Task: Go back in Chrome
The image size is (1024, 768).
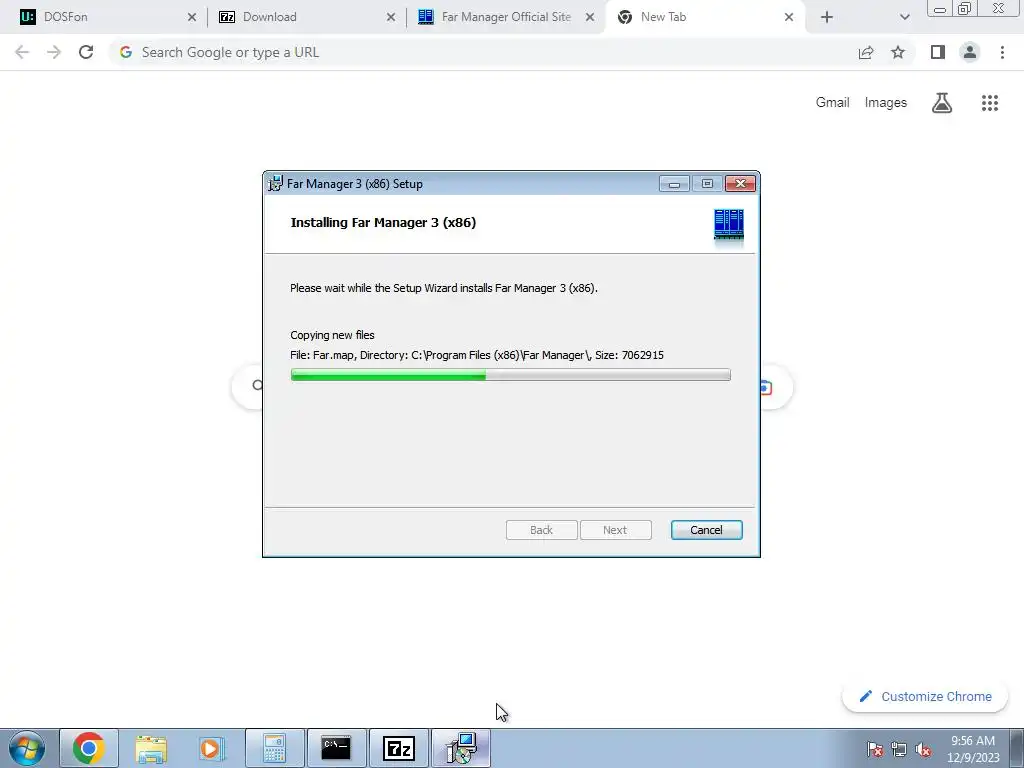Action: (22, 52)
